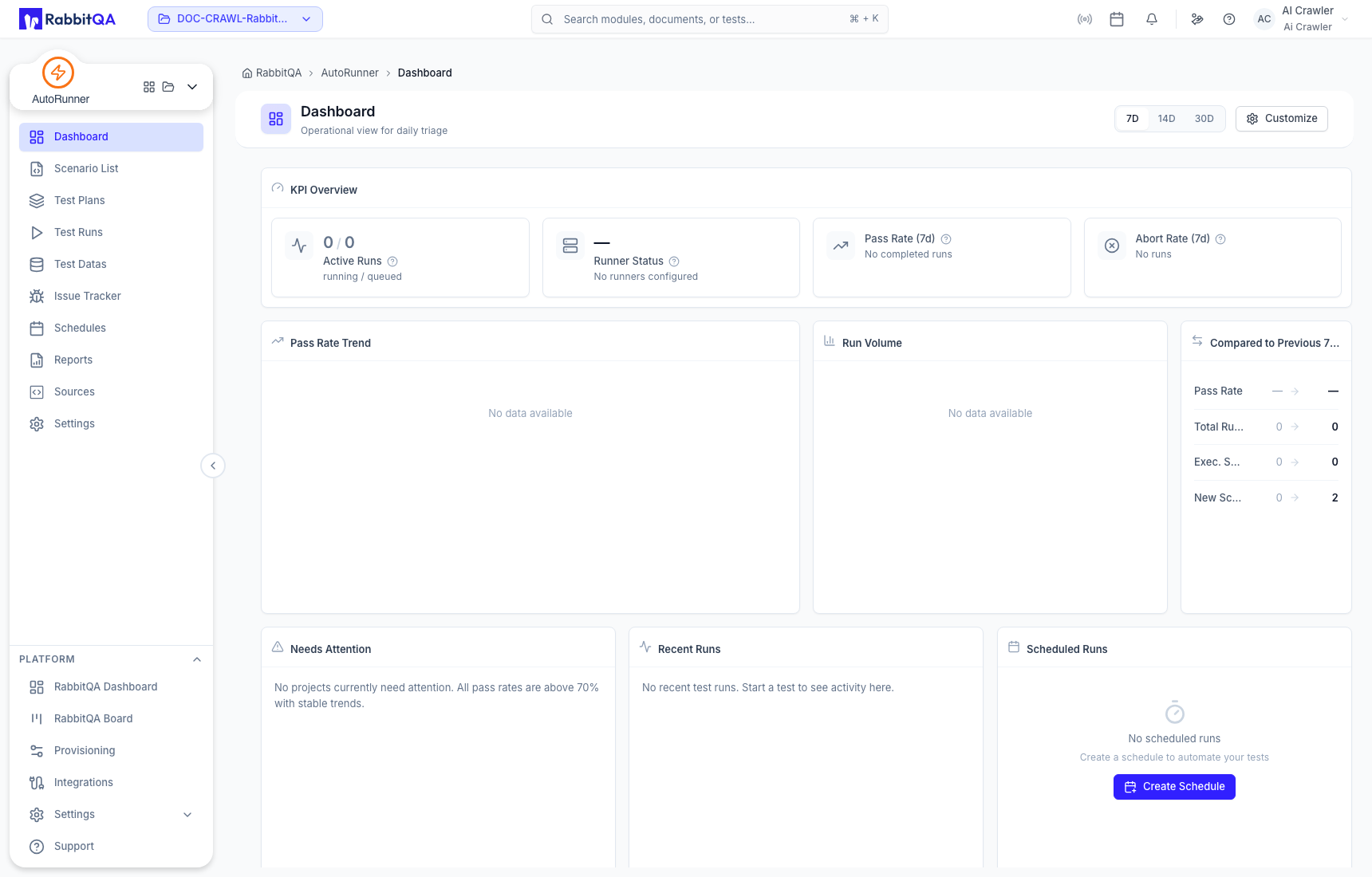Click the Pass Rate Trend heading
The image size is (1372, 877).
coord(330,344)
